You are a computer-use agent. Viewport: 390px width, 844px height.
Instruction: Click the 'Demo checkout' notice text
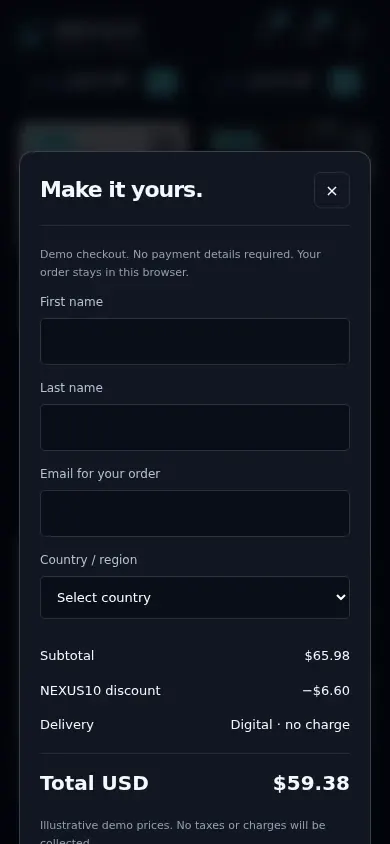click(x=180, y=263)
